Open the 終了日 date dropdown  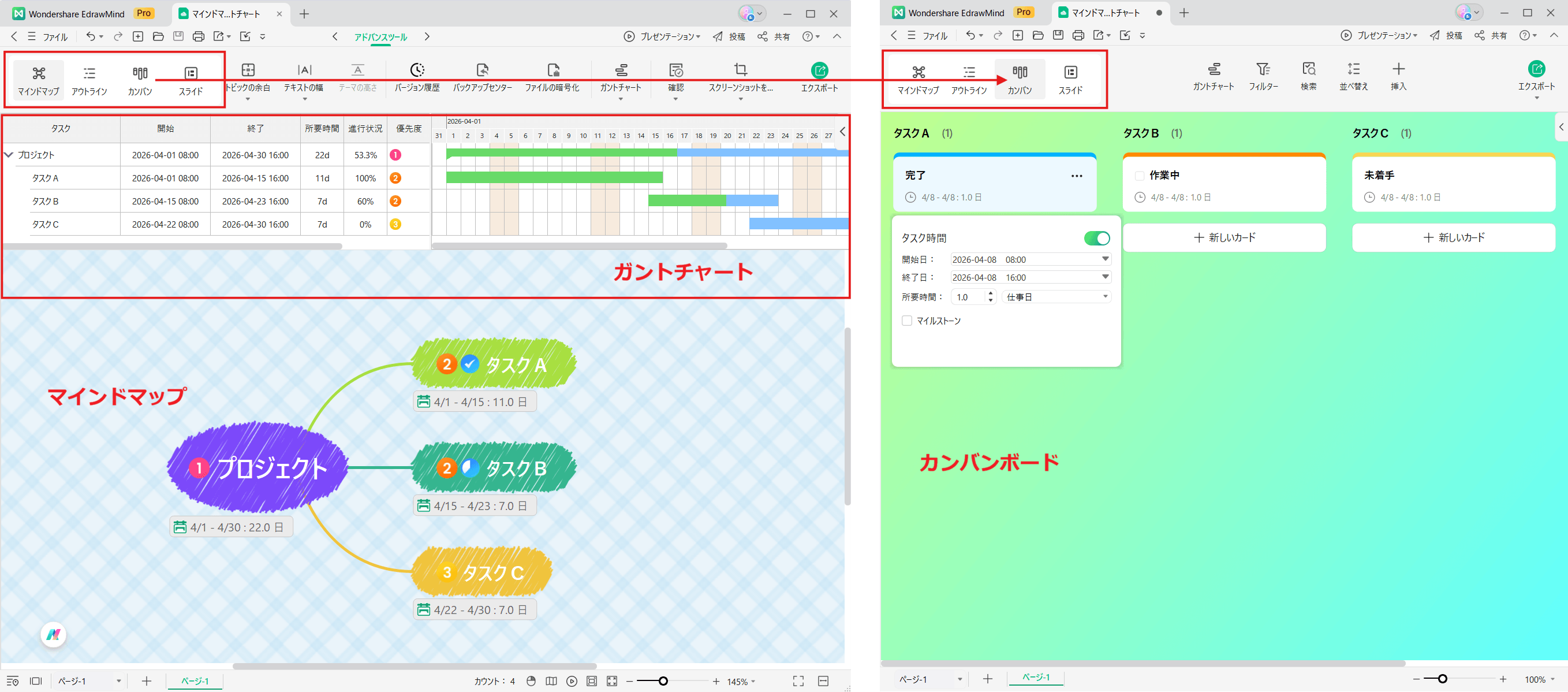1104,277
